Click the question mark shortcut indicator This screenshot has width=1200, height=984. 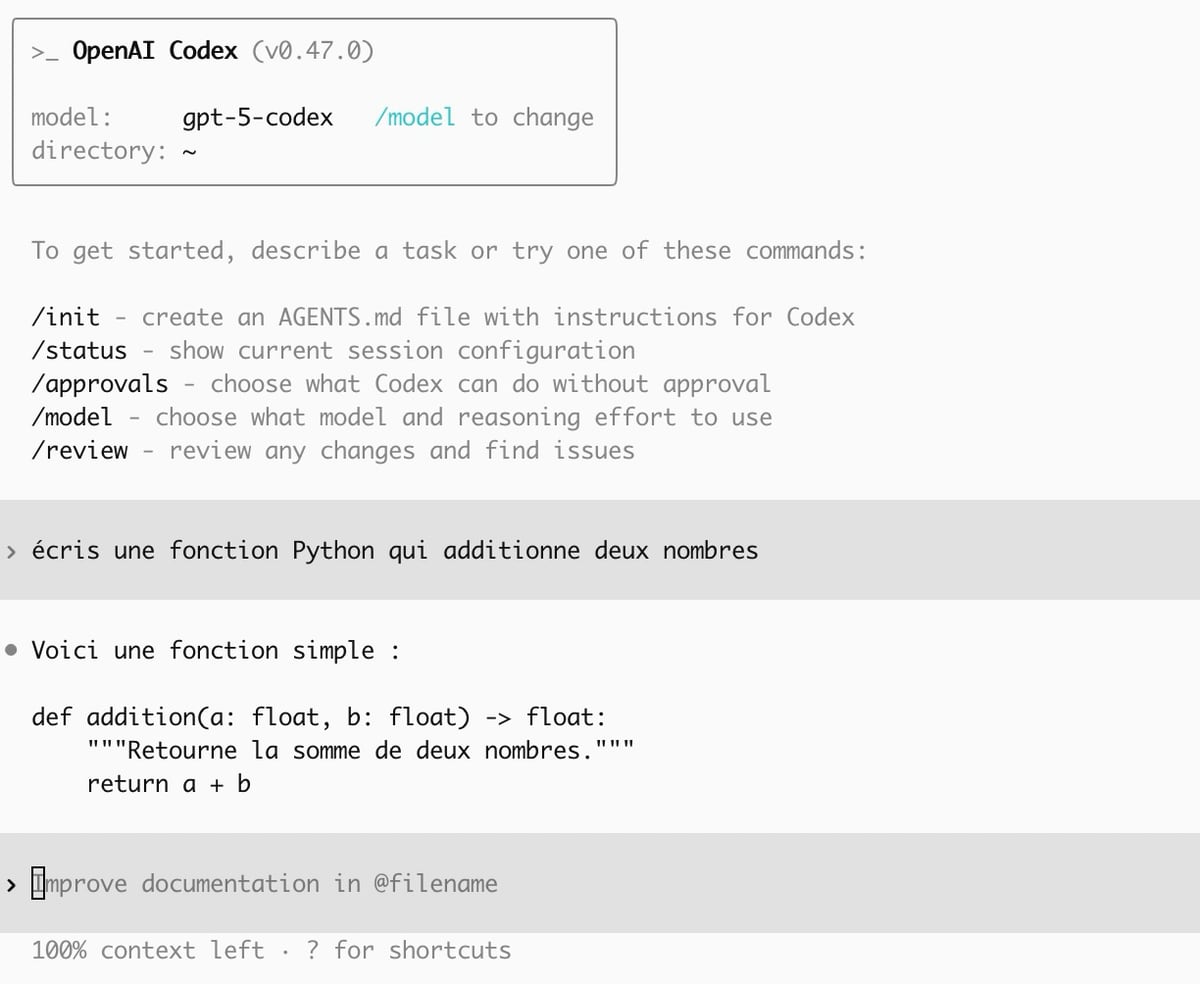click(312, 950)
